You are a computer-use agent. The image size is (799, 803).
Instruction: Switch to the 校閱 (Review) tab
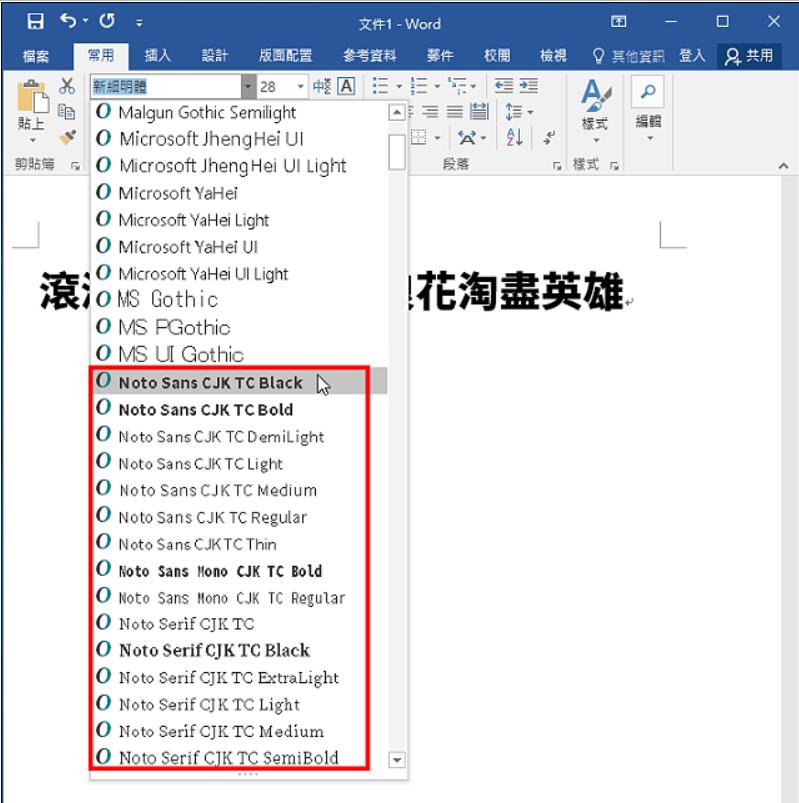click(497, 55)
